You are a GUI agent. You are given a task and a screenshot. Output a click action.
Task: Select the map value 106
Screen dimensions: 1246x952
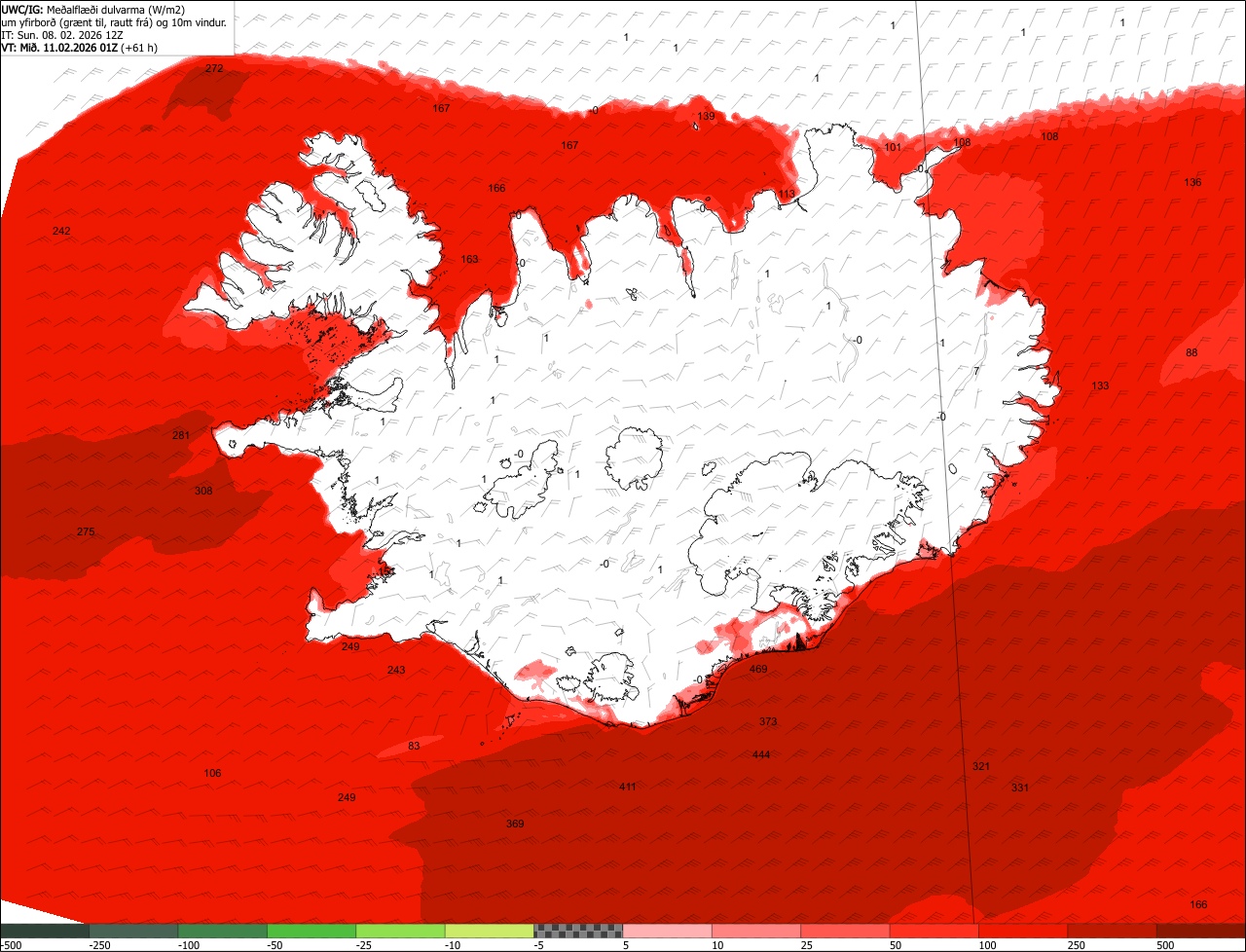click(x=212, y=773)
